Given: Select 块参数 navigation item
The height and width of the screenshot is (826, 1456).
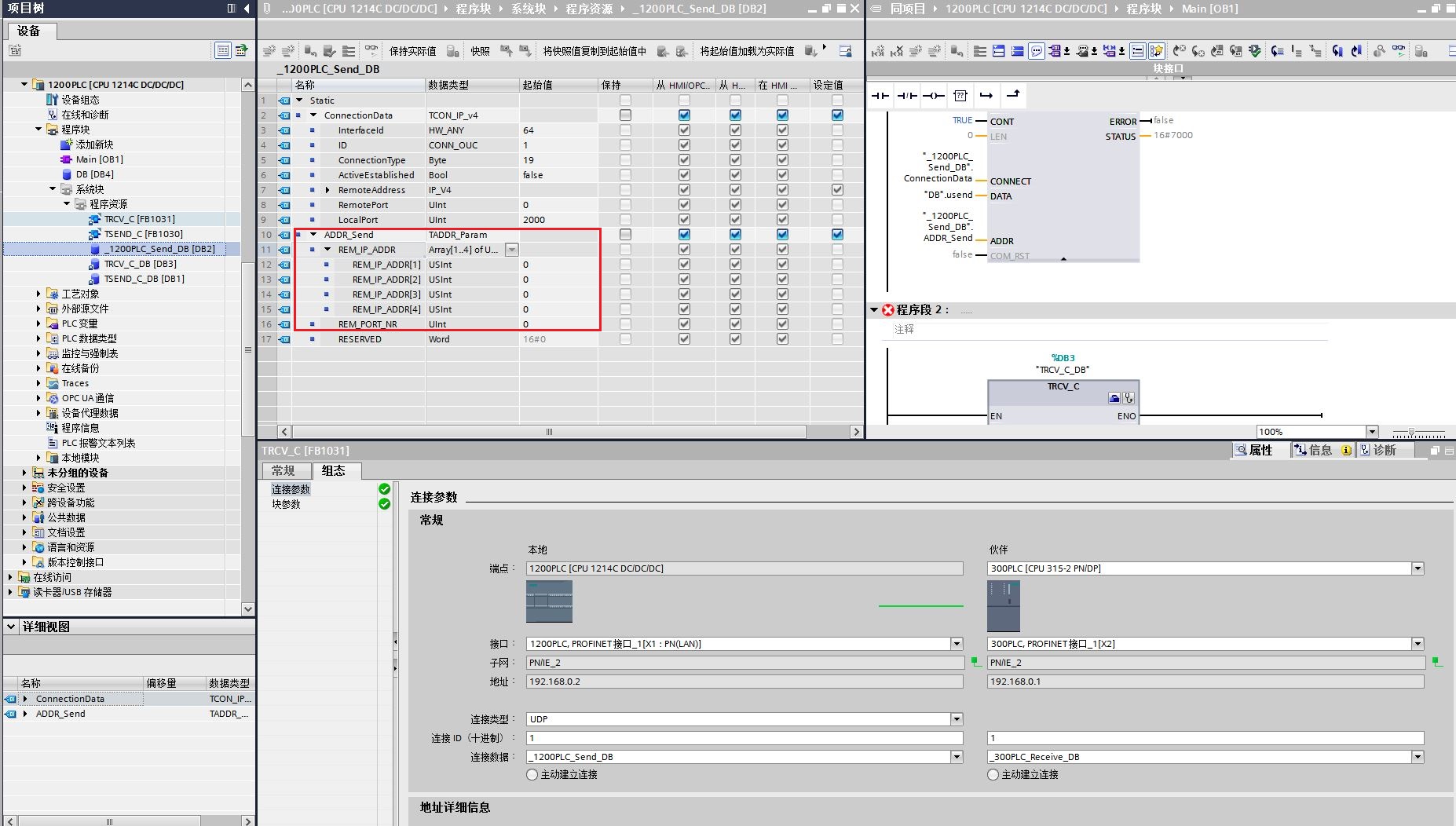Looking at the screenshot, I should [x=286, y=504].
